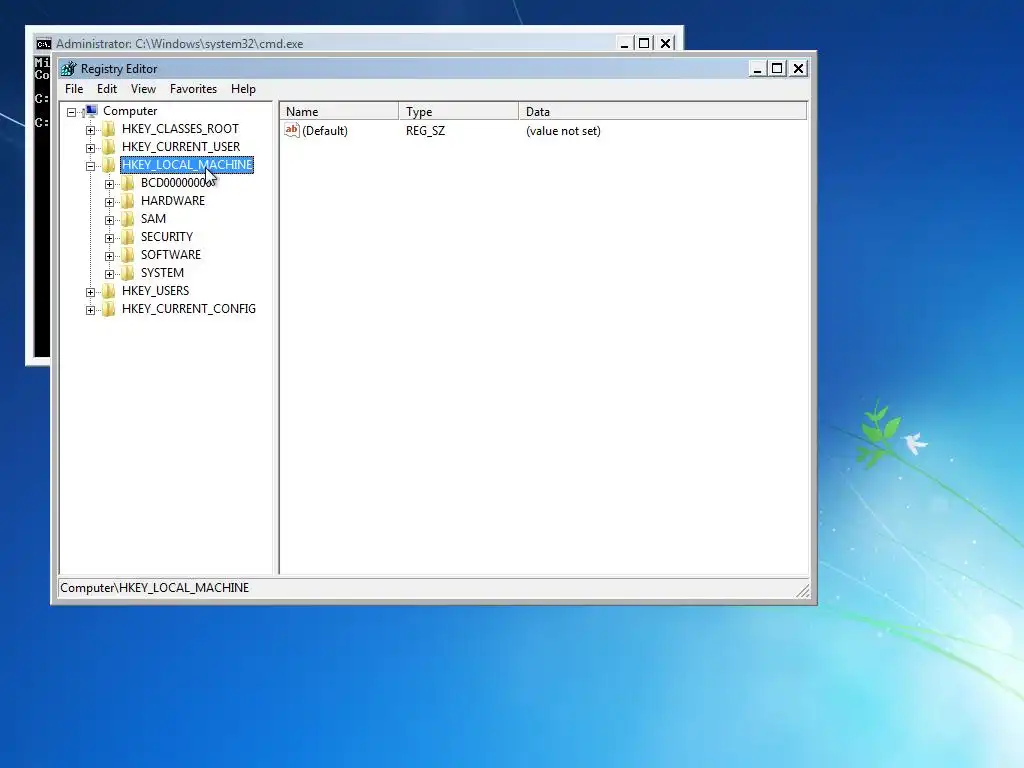This screenshot has width=1024, height=768.
Task: Open the Favorites menu
Action: tap(193, 89)
